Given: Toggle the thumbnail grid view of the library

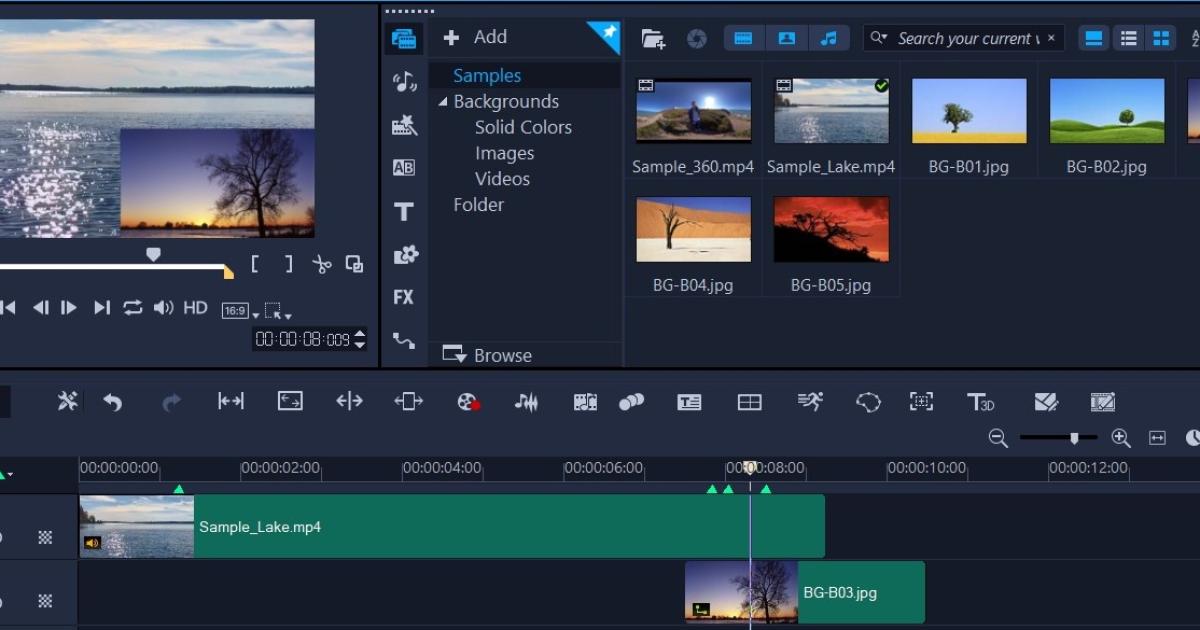Looking at the screenshot, I should [1161, 38].
